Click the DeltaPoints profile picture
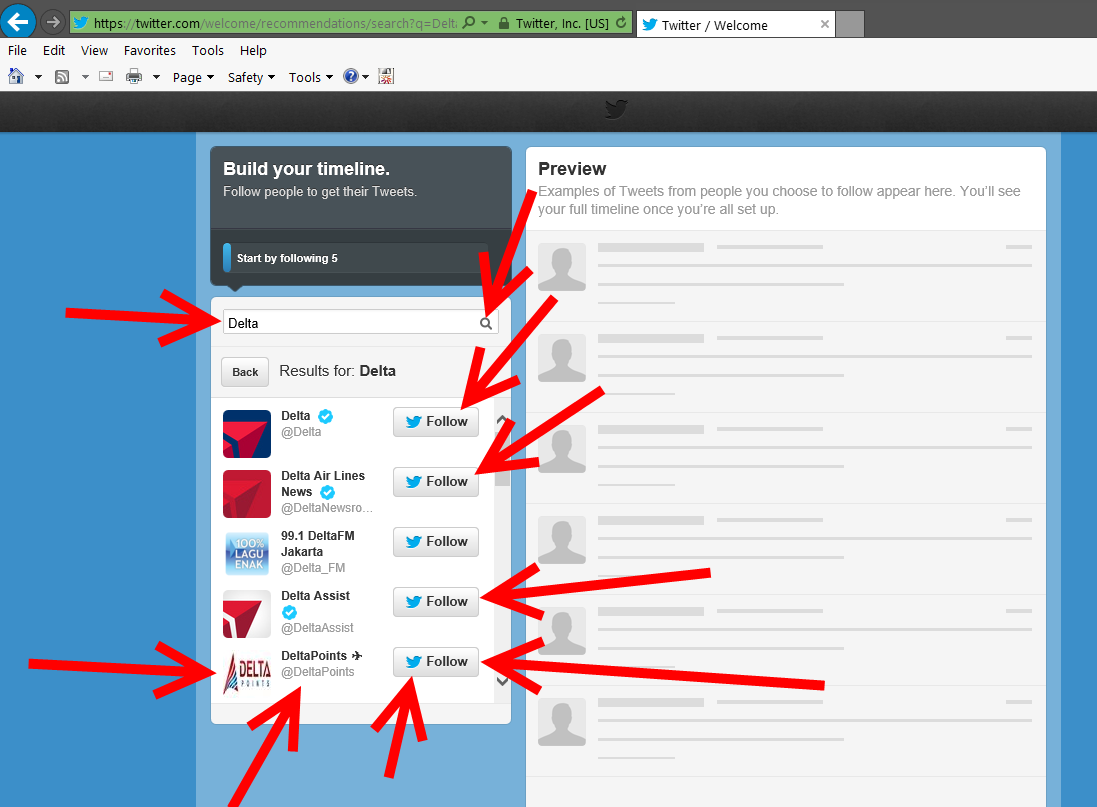1097x807 pixels. [246, 673]
